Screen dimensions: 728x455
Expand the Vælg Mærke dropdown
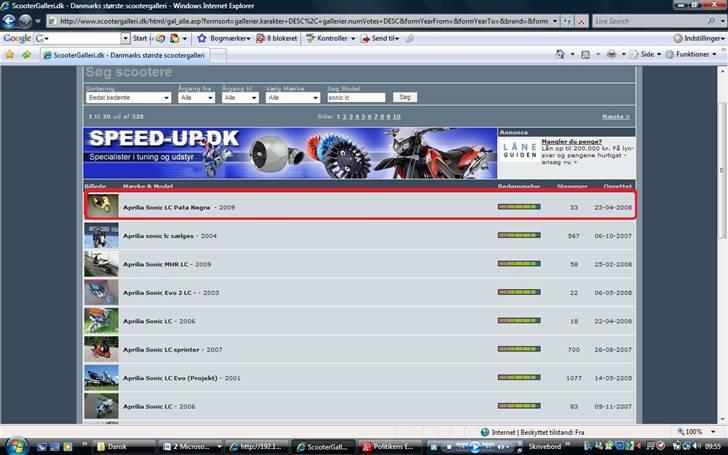[293, 98]
